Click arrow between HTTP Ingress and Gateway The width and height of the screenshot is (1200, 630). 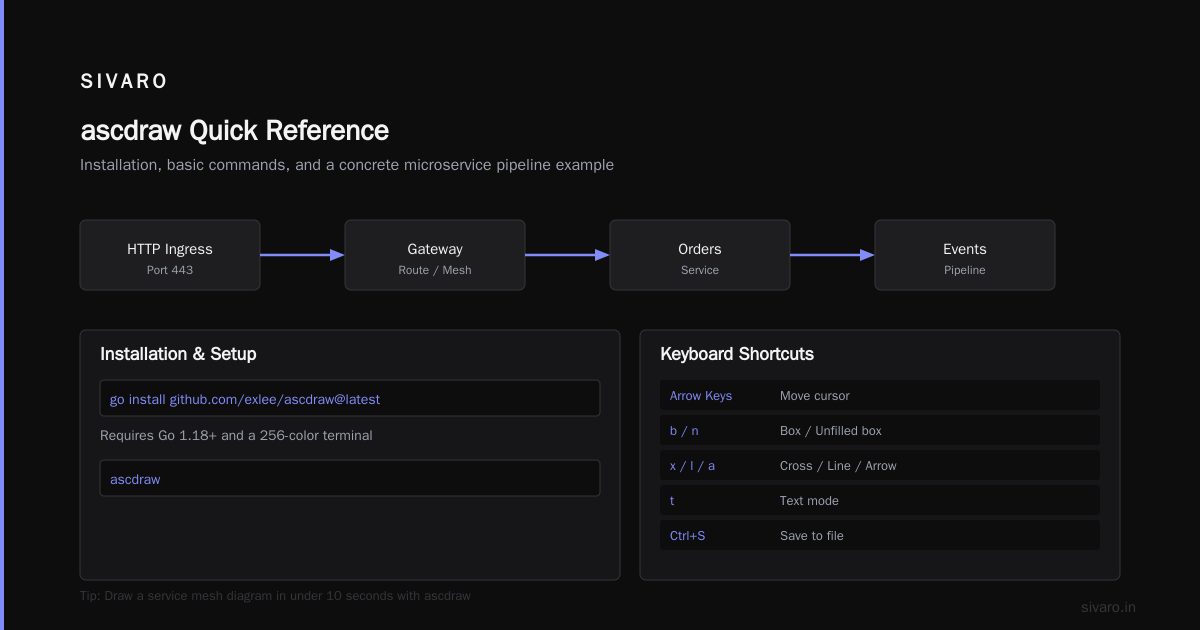[302, 255]
